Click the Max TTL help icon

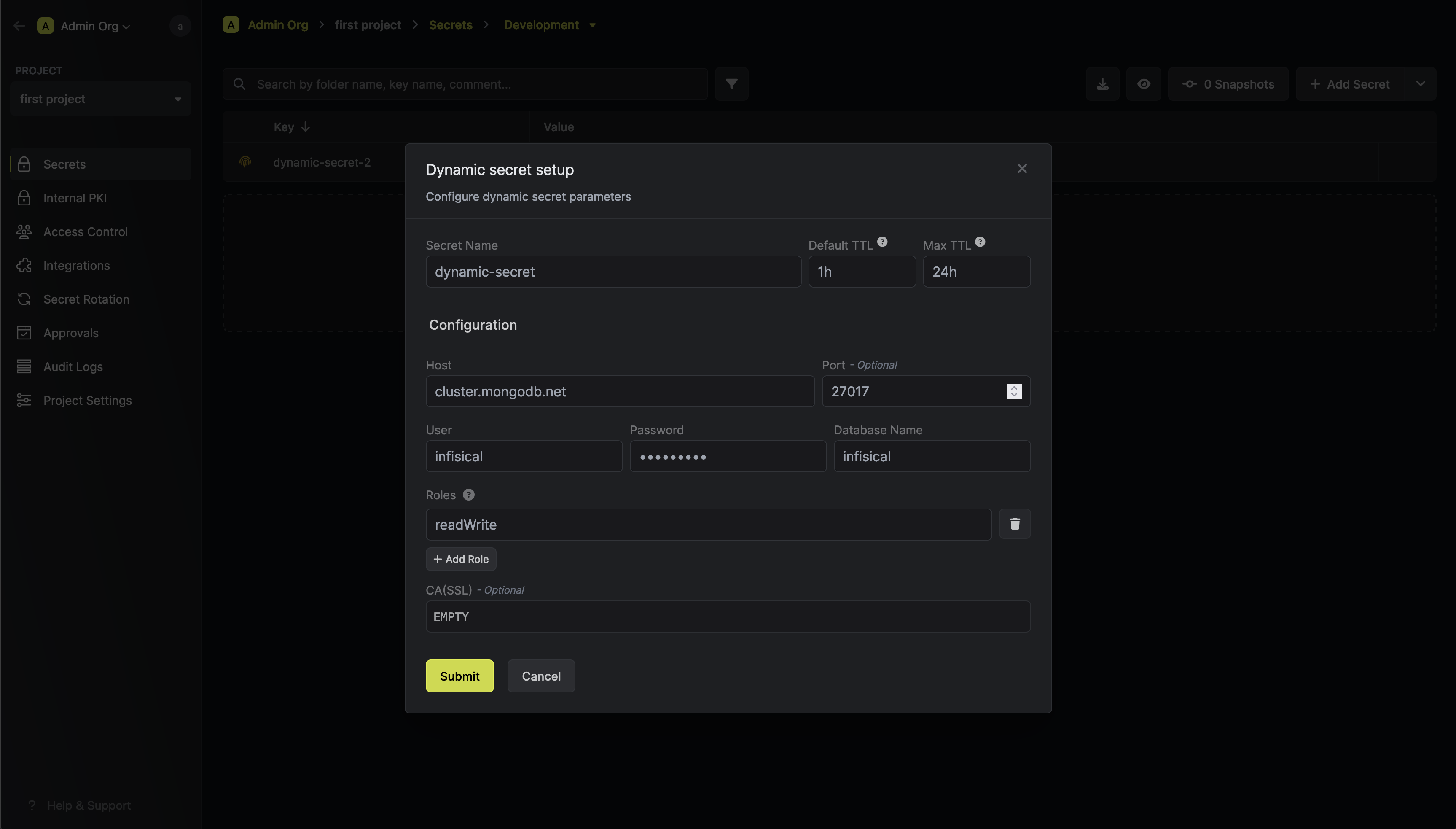click(980, 242)
